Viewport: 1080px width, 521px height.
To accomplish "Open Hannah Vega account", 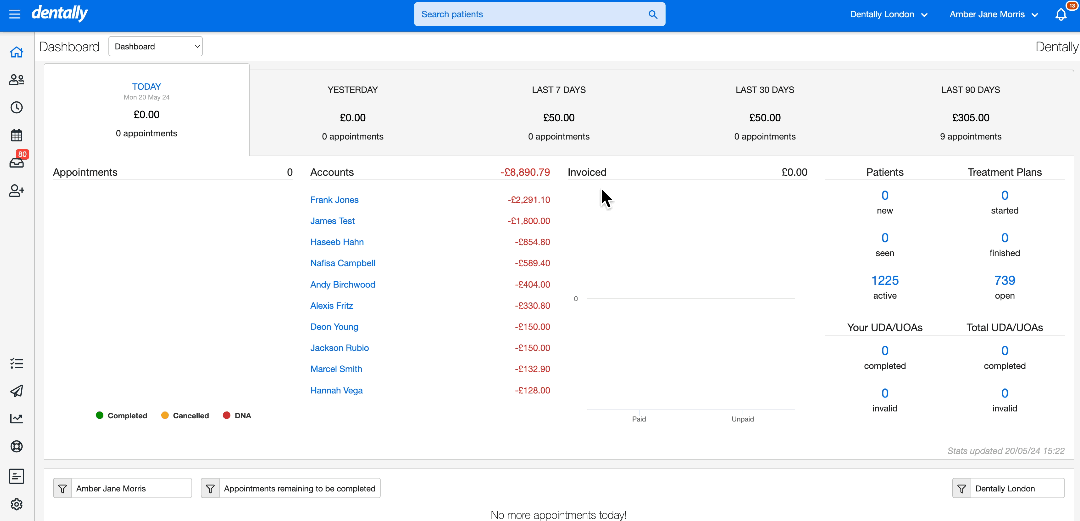I will (336, 391).
